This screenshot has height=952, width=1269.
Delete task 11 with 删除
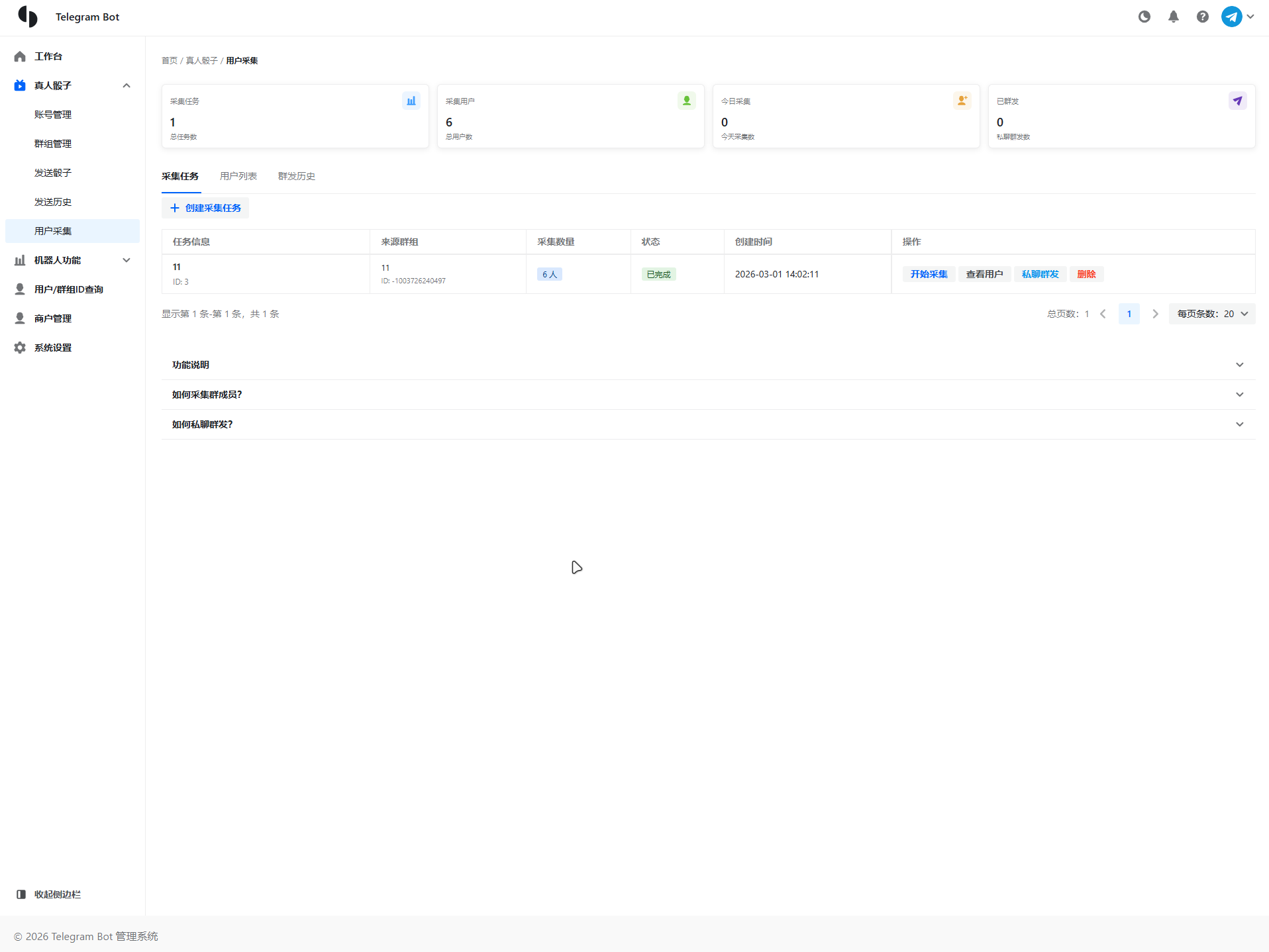[1086, 274]
